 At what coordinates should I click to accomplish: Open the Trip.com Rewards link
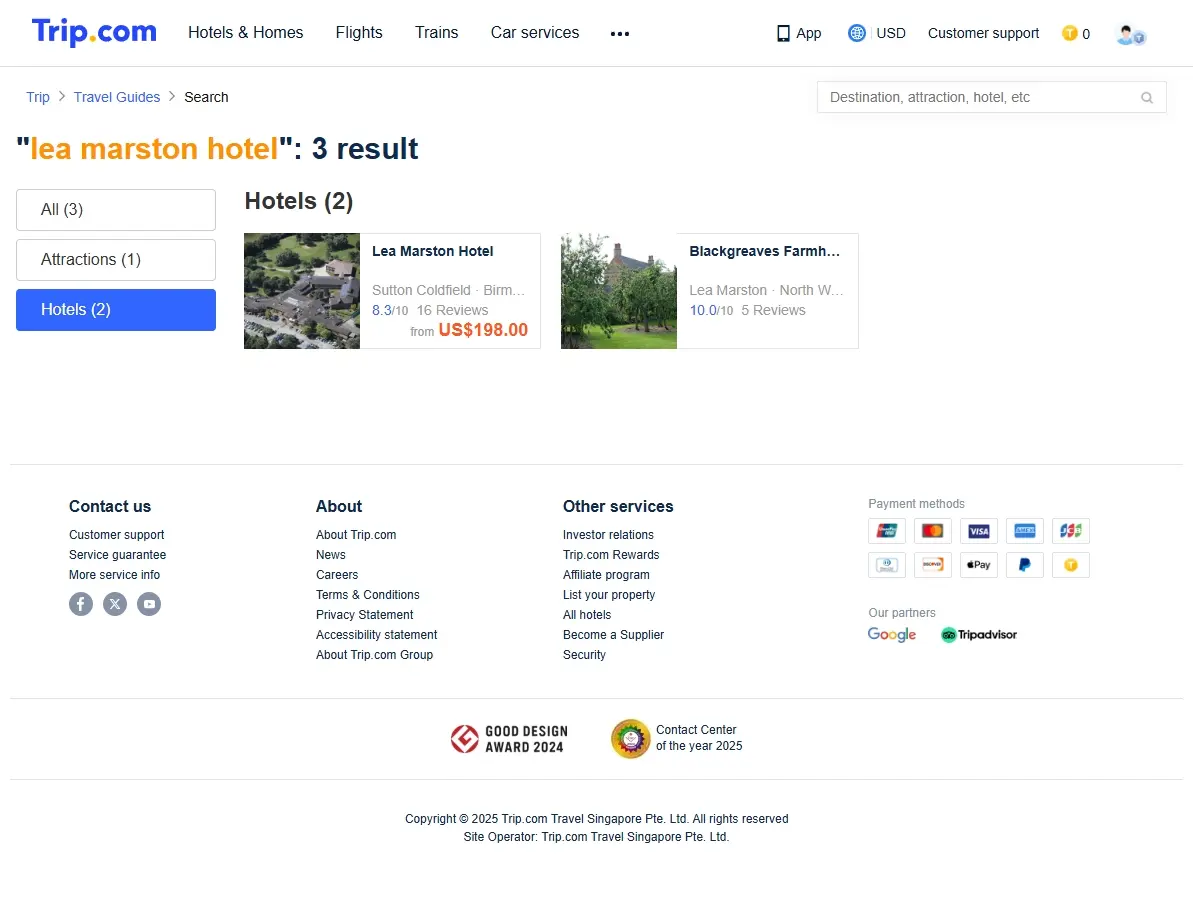pos(611,554)
